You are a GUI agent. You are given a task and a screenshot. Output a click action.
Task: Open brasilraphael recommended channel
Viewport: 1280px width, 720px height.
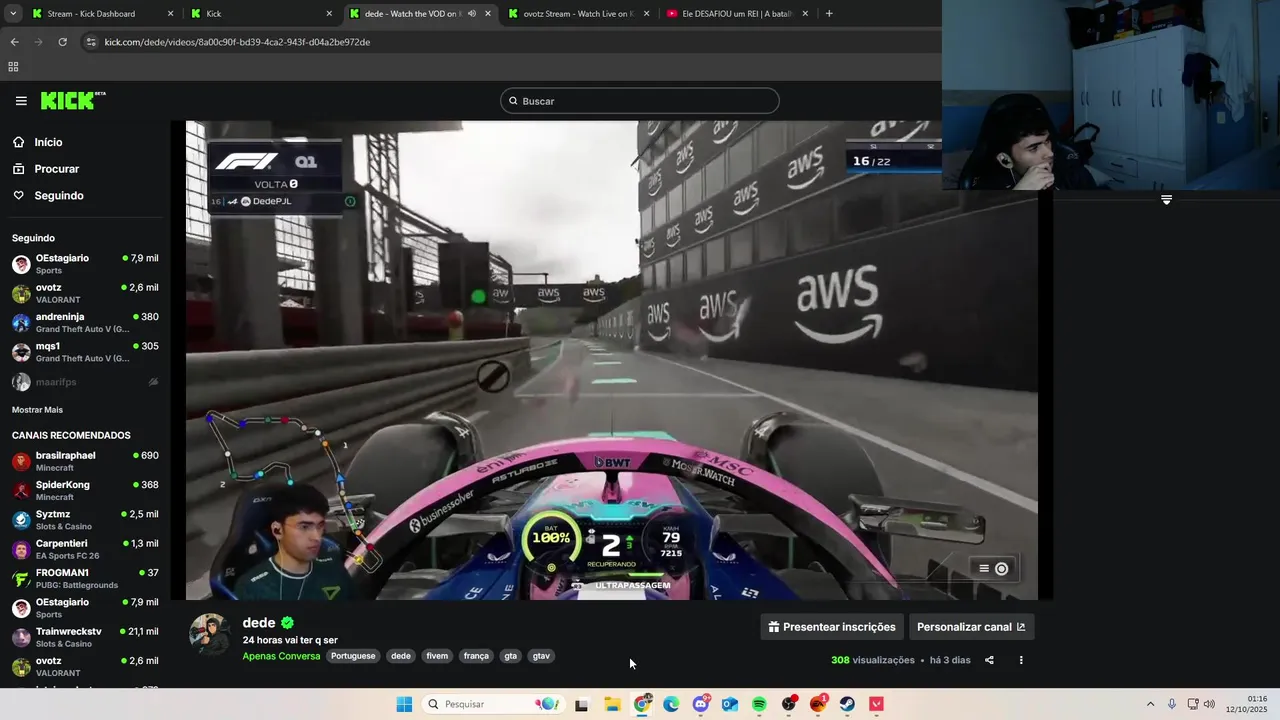[85, 461]
